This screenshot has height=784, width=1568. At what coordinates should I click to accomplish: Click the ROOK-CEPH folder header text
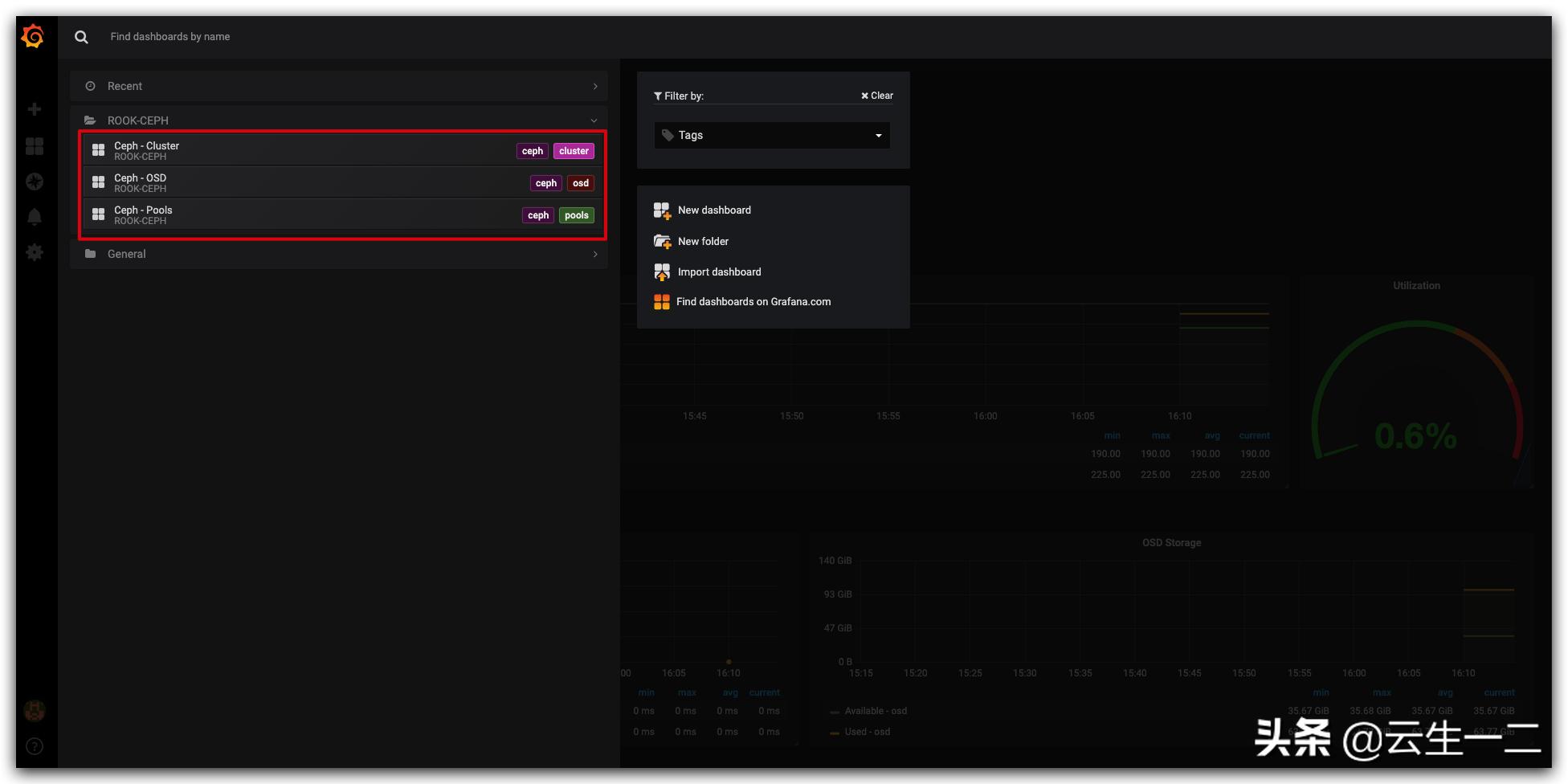[138, 120]
